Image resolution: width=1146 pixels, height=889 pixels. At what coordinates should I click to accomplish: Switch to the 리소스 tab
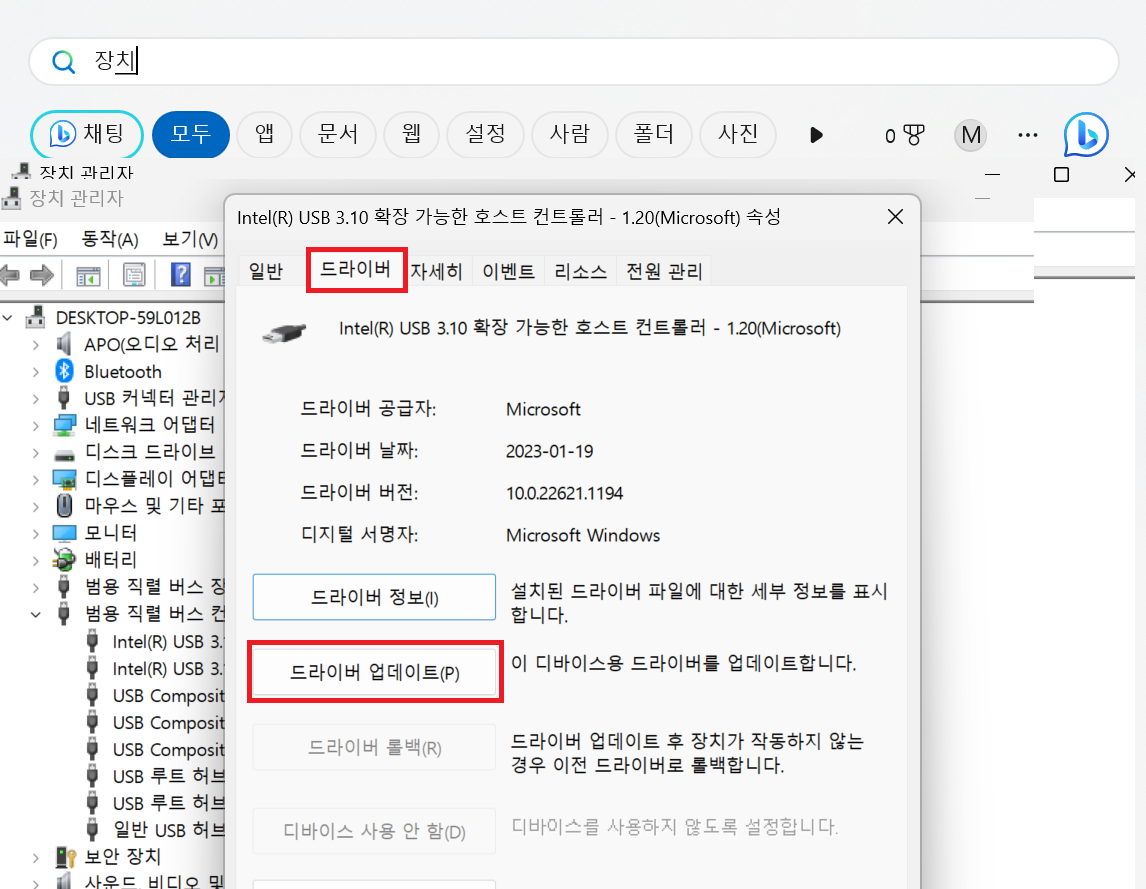pos(580,272)
